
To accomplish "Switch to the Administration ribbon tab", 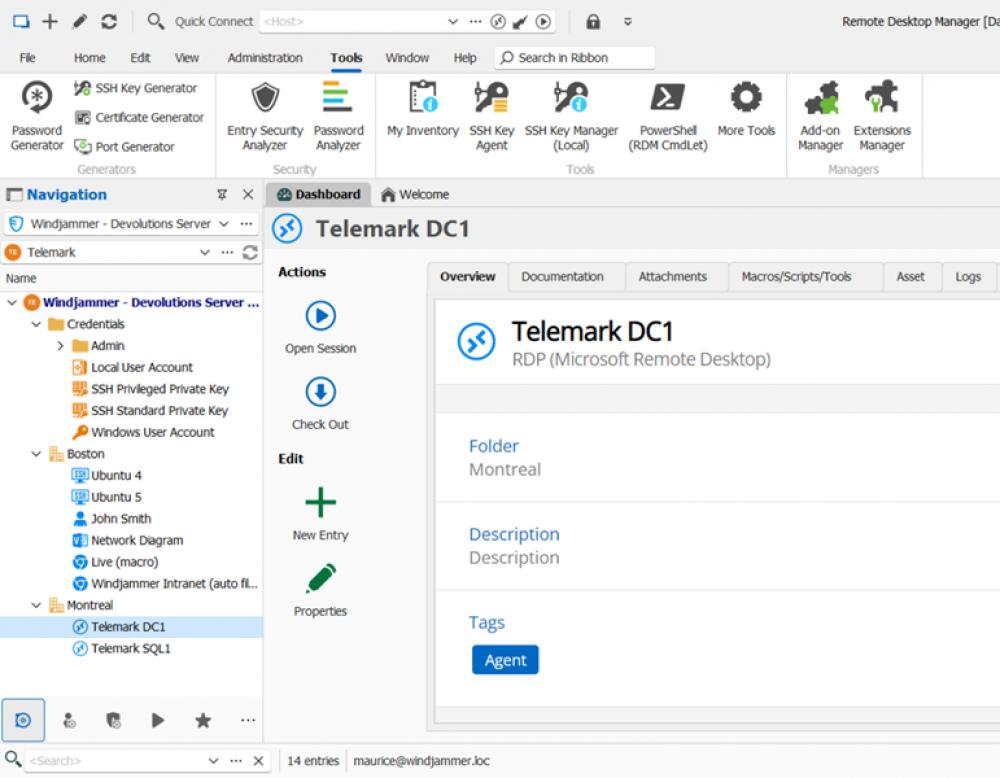I will (264, 57).
